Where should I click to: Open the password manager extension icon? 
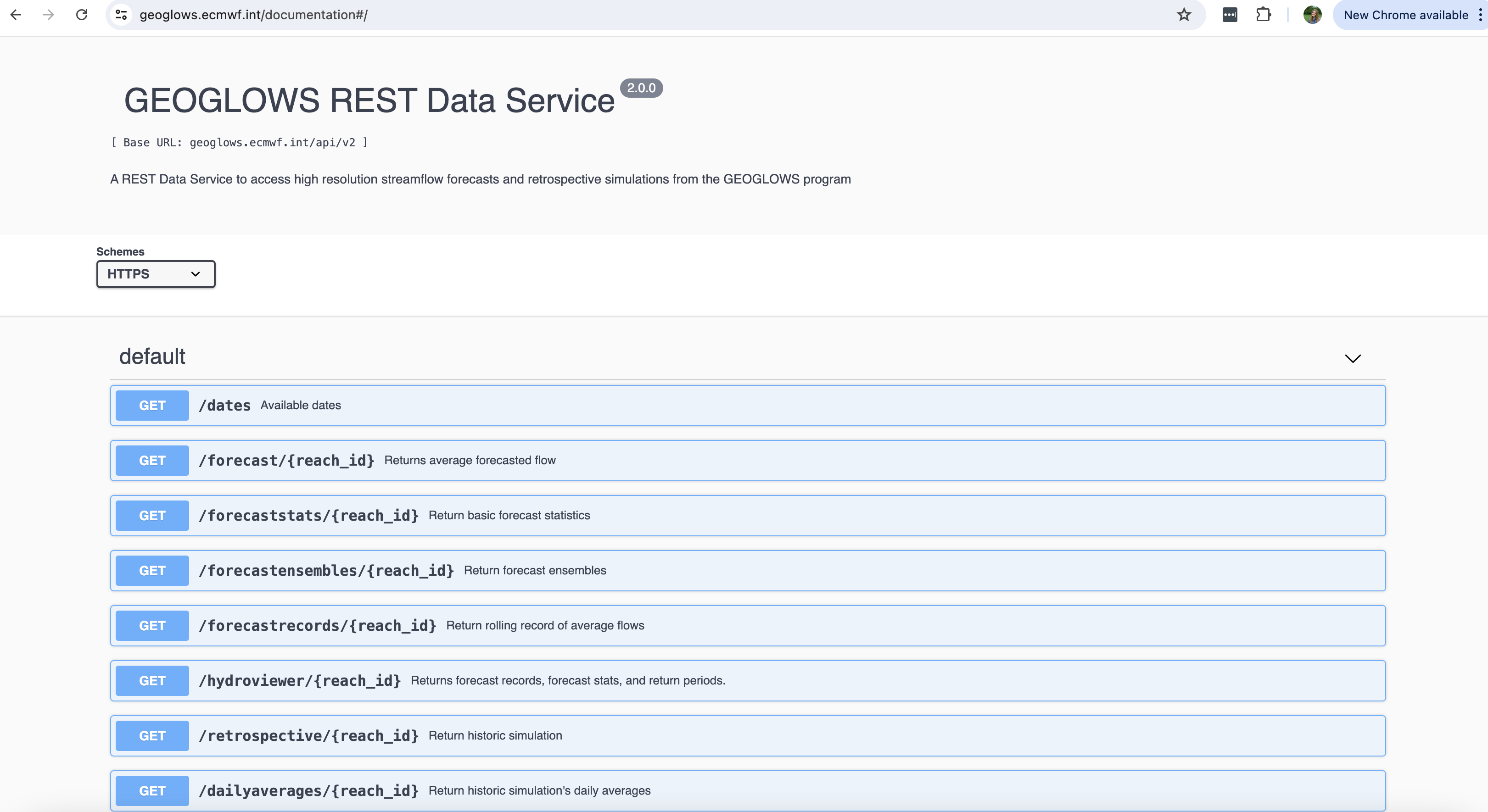click(1230, 15)
